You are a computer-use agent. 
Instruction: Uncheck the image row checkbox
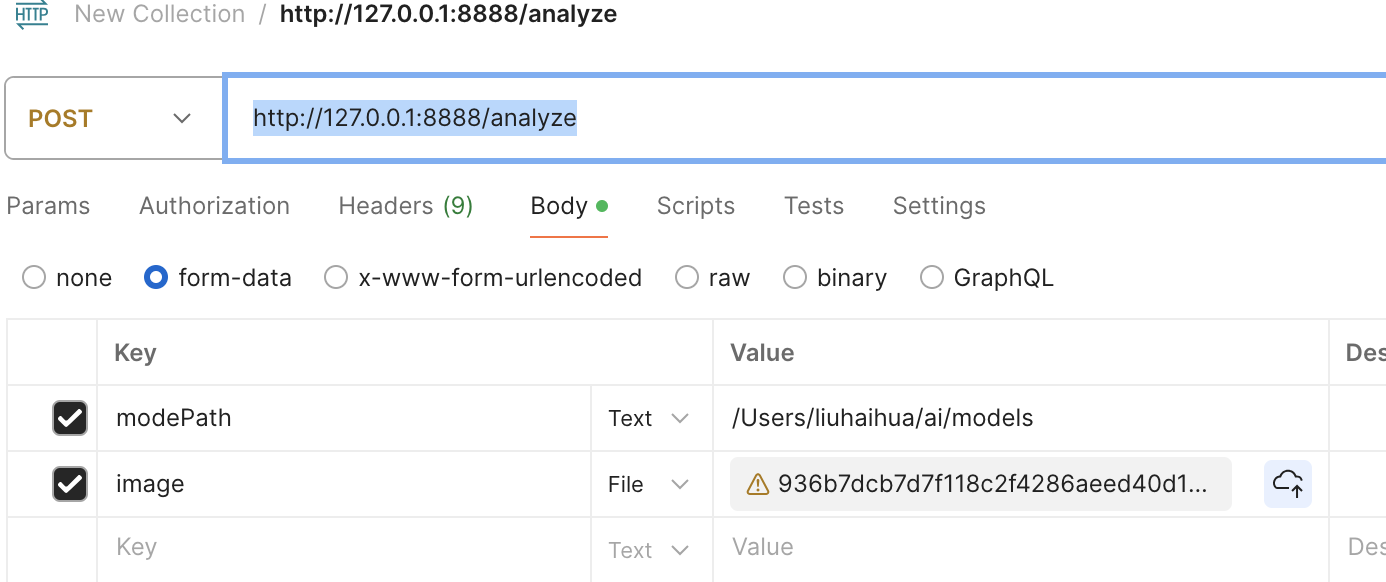[70, 484]
